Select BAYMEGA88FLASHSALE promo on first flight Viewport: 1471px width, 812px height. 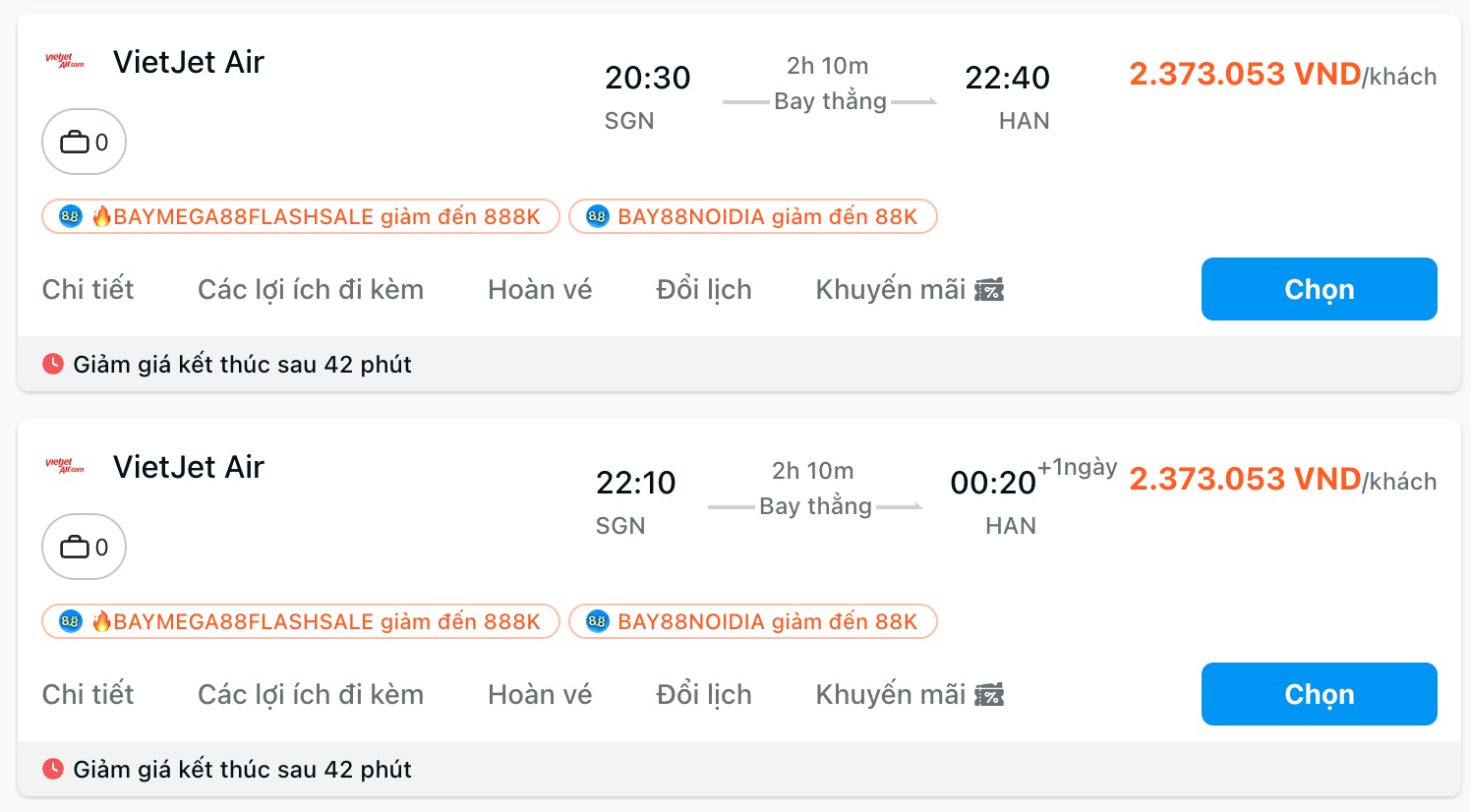click(301, 216)
